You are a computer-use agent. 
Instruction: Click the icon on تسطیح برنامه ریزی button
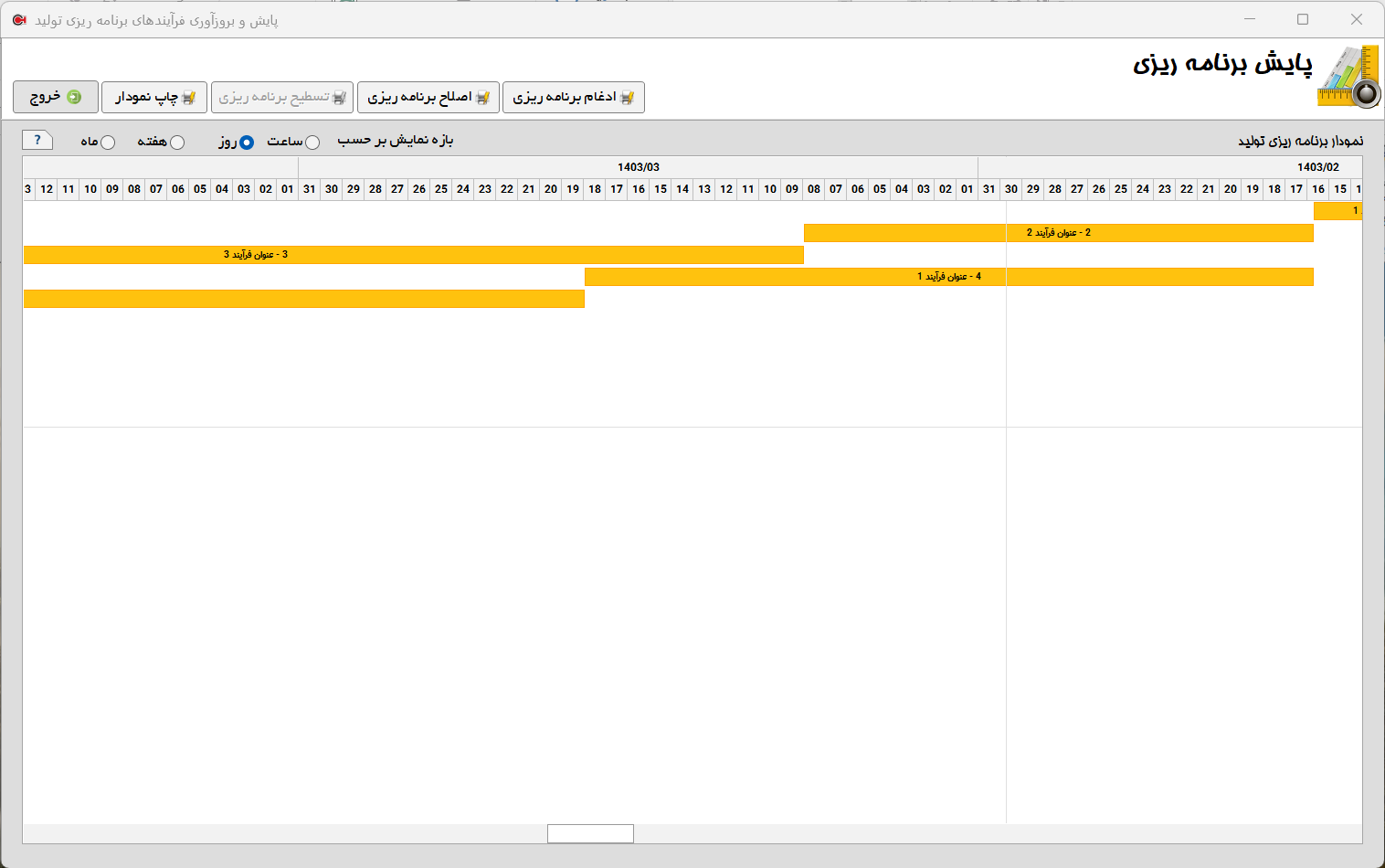tap(339, 98)
